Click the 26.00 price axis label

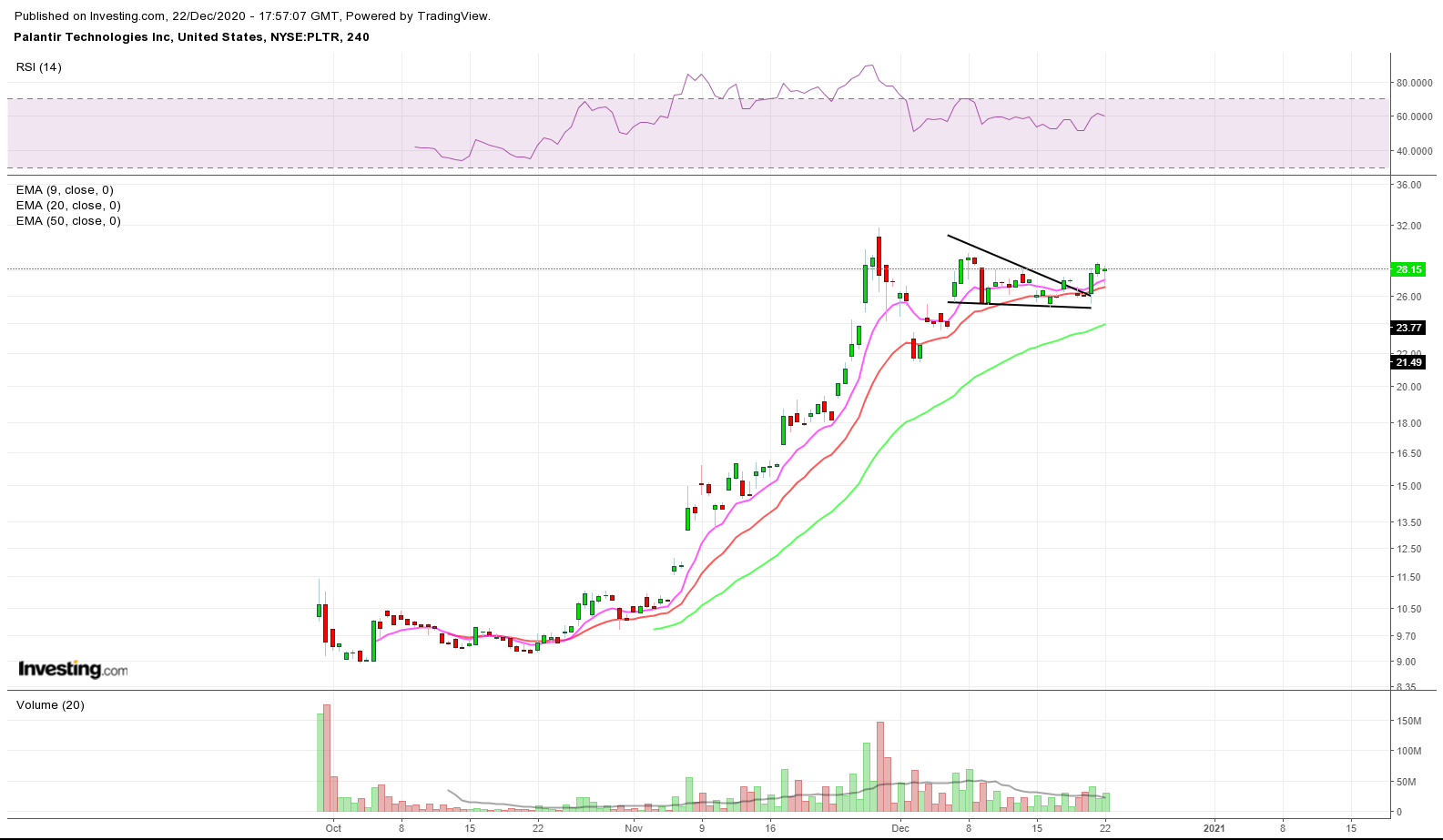[x=1408, y=297]
